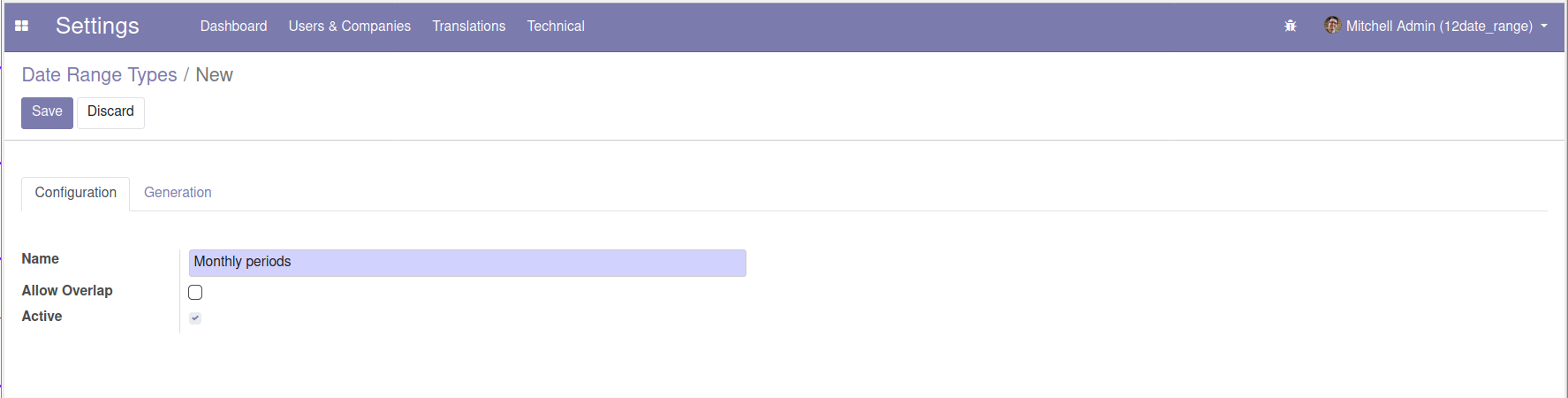The image size is (1568, 398).
Task: Open the Technical menu
Action: click(556, 27)
